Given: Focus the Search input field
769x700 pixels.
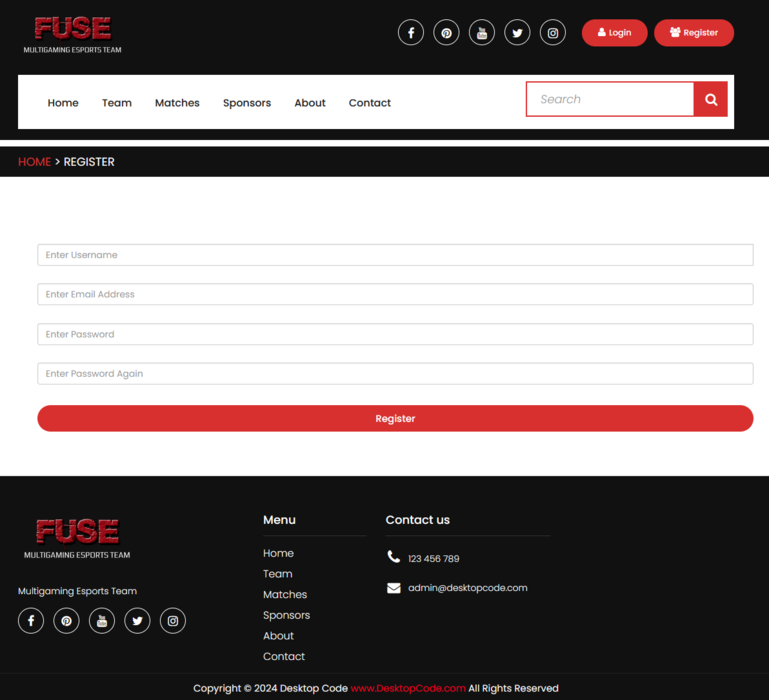Looking at the screenshot, I should click(610, 100).
